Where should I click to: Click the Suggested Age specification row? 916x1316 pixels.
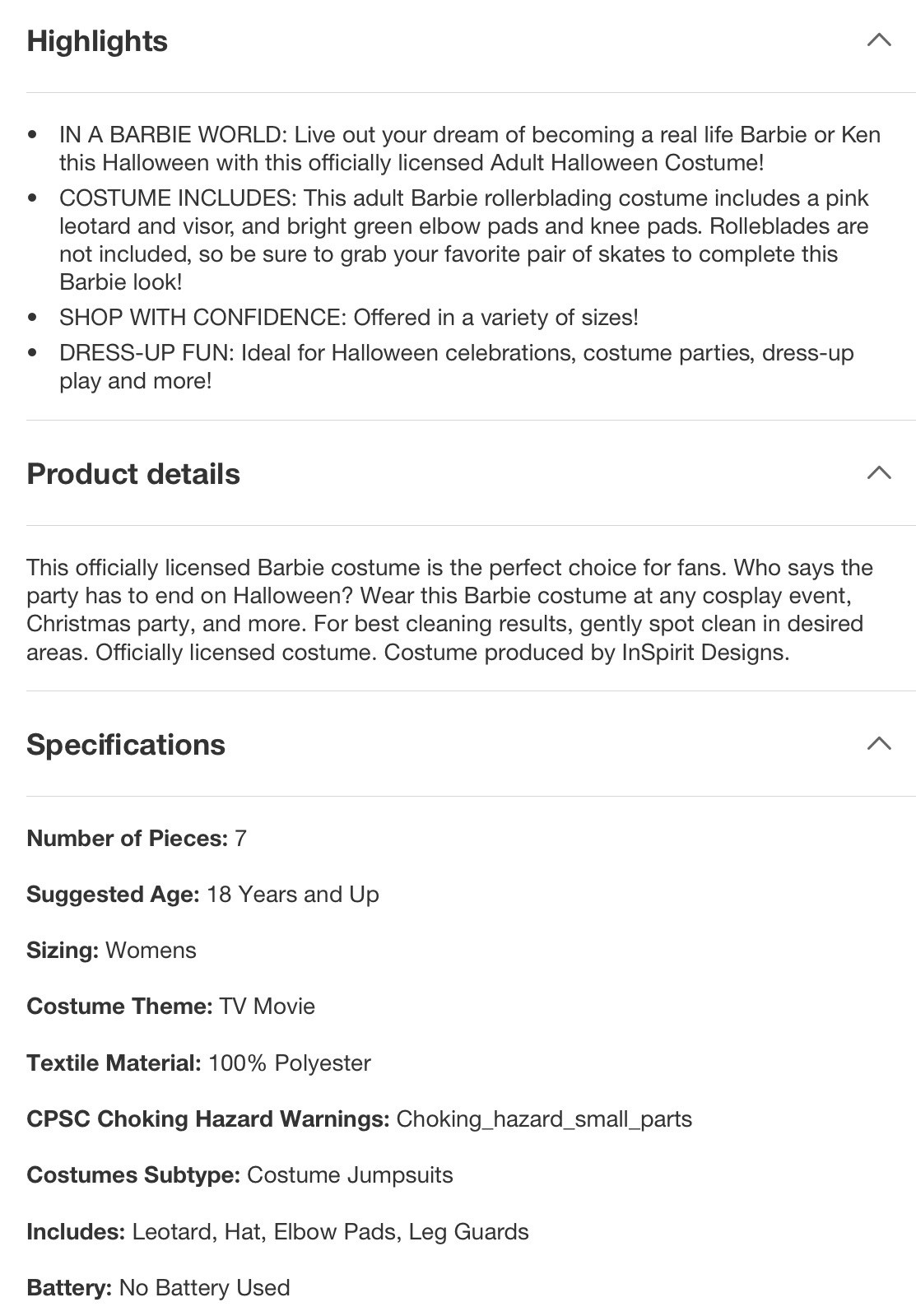pos(202,894)
